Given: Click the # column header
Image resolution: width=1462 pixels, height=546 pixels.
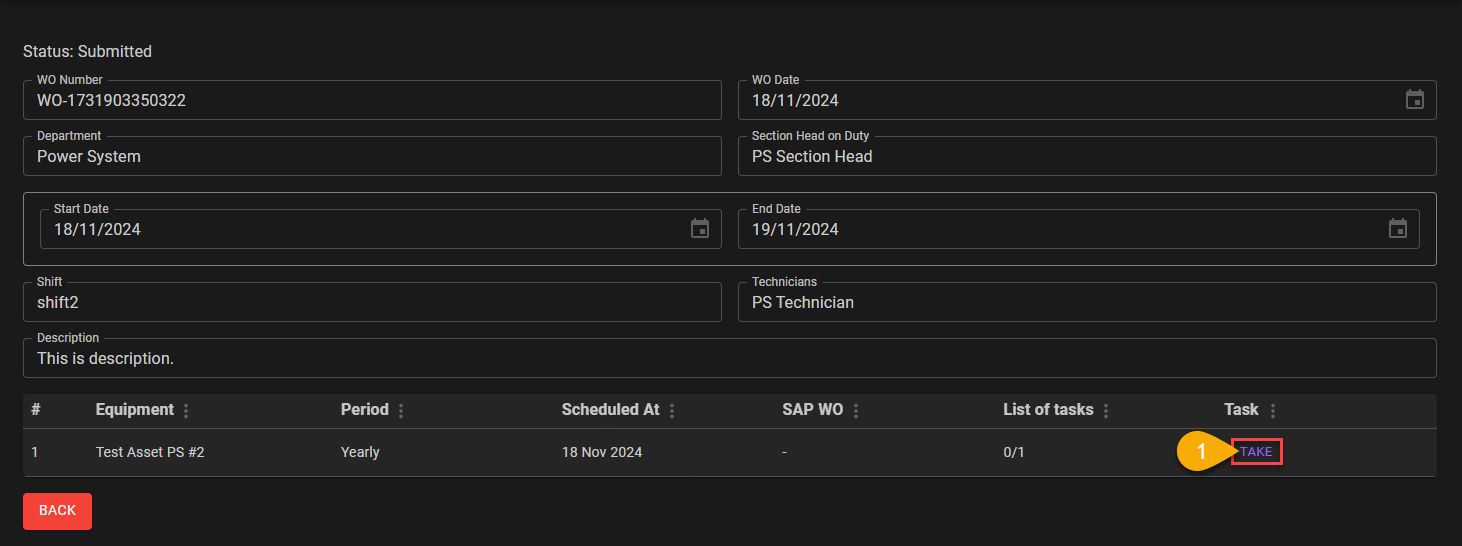Looking at the screenshot, I should coord(35,410).
